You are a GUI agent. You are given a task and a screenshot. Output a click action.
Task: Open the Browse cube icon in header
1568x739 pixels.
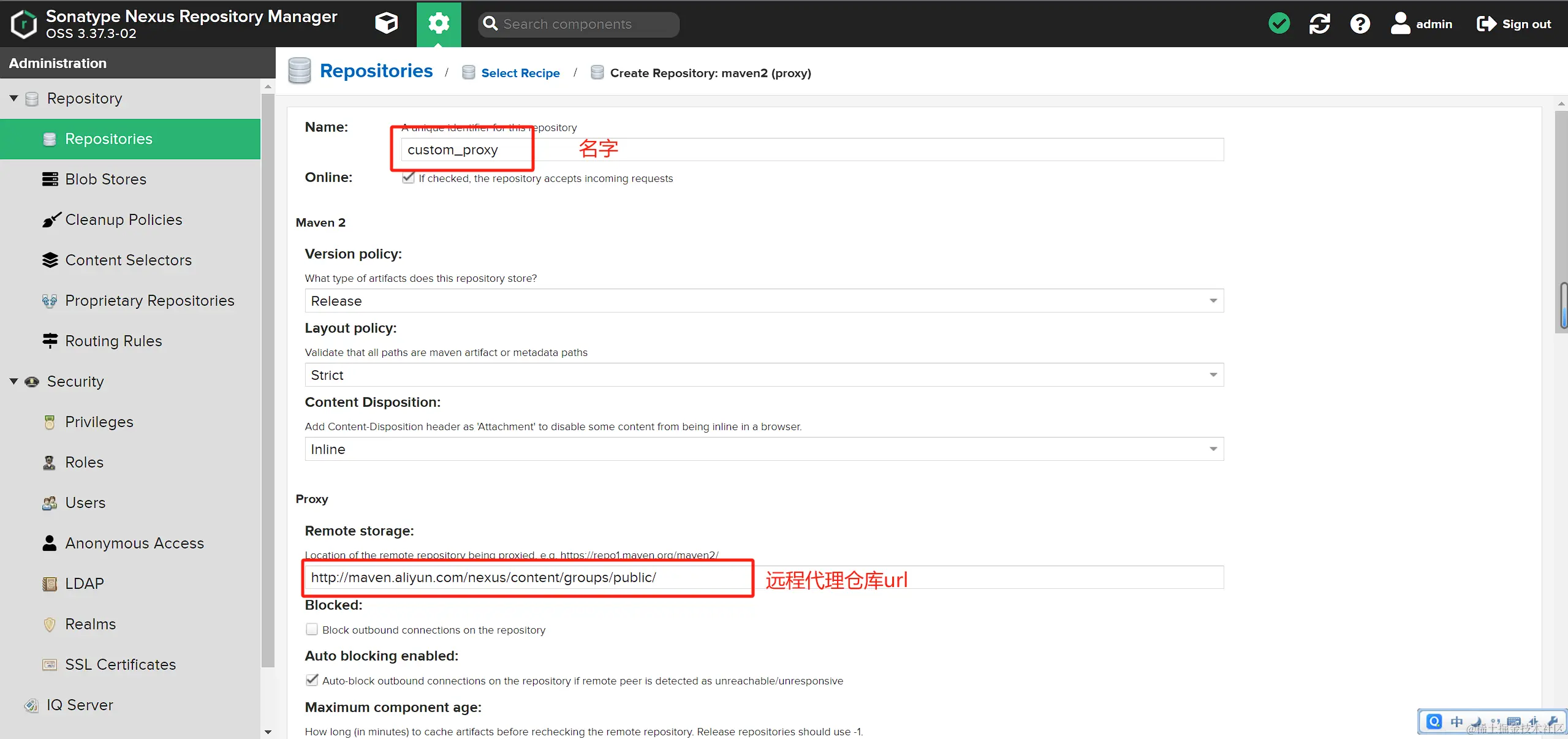pos(386,24)
